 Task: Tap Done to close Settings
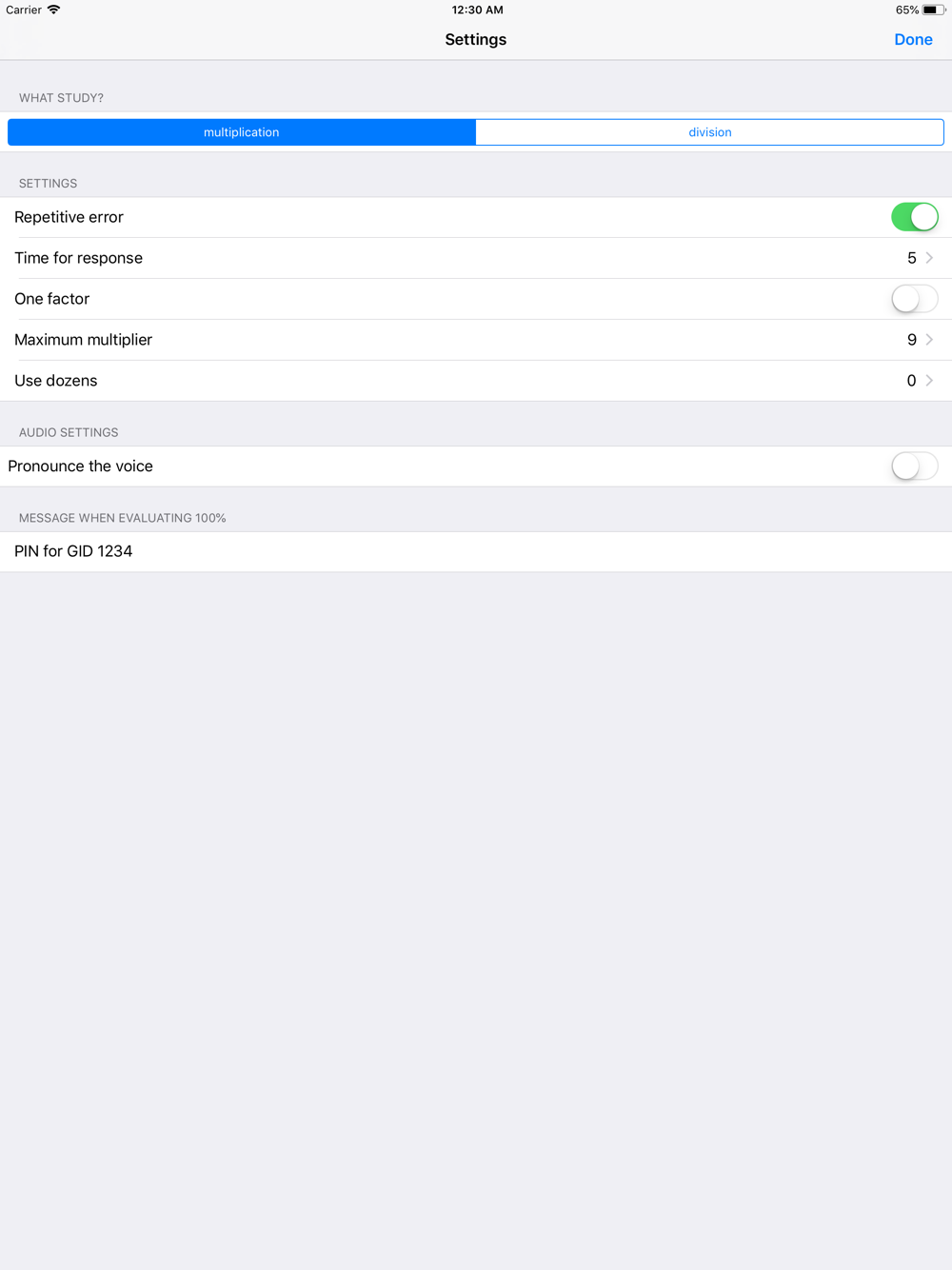[913, 40]
